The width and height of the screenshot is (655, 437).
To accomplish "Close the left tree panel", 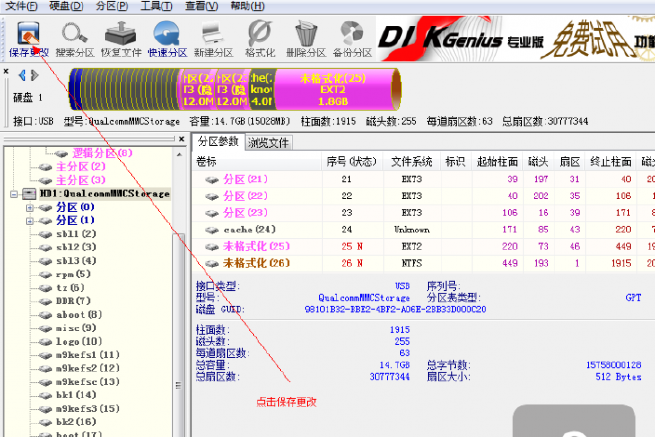I will [x=182, y=139].
